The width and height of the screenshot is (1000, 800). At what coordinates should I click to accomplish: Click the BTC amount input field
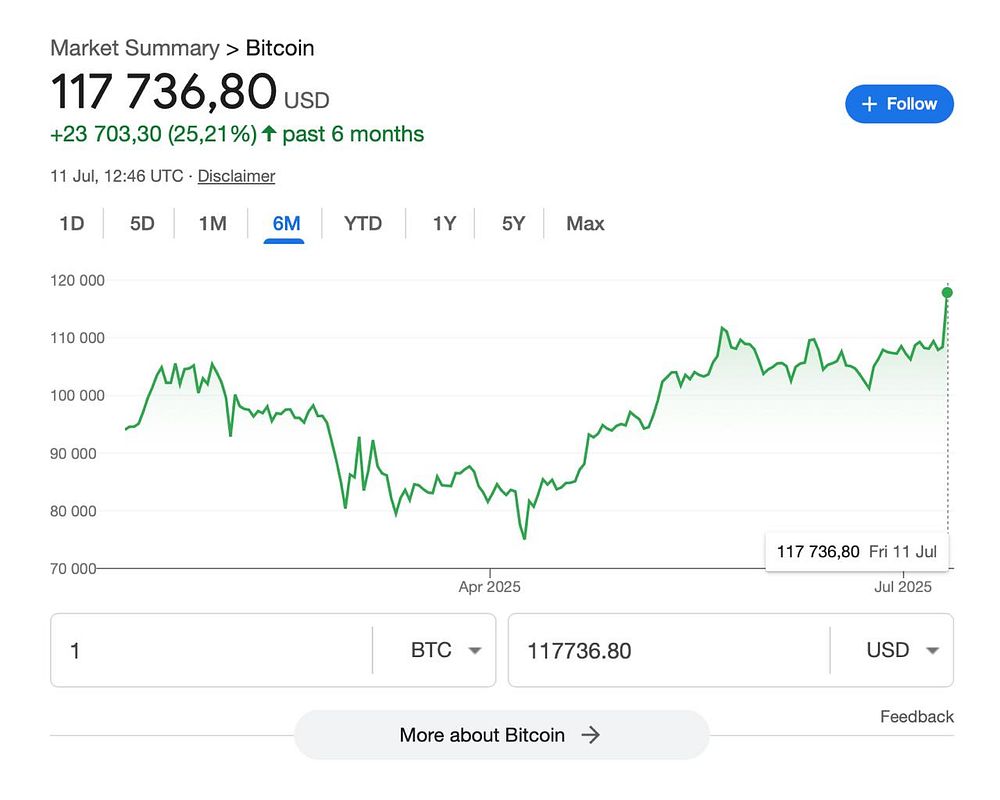pyautogui.click(x=210, y=650)
